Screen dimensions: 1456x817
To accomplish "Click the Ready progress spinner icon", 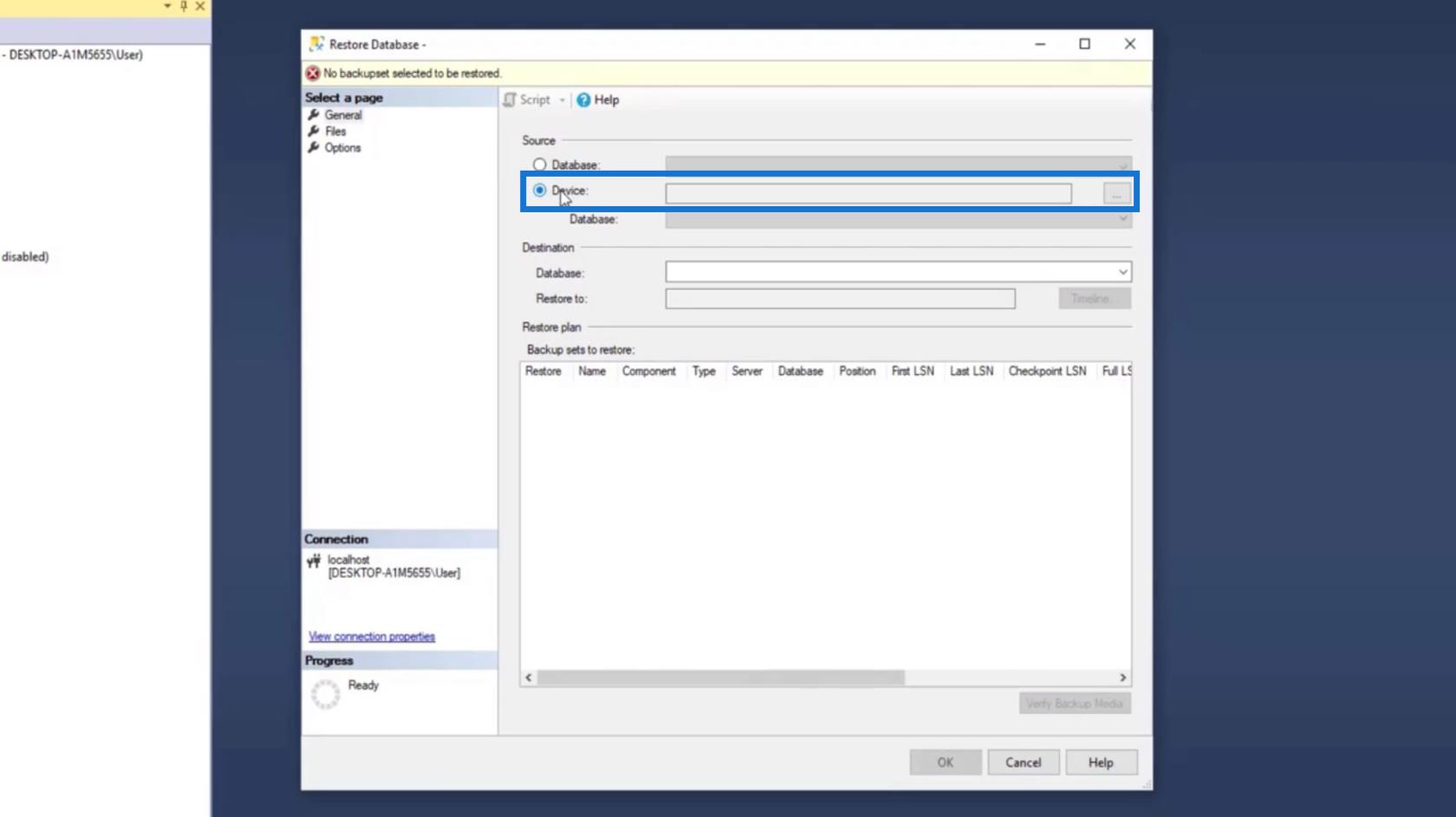I will (325, 694).
